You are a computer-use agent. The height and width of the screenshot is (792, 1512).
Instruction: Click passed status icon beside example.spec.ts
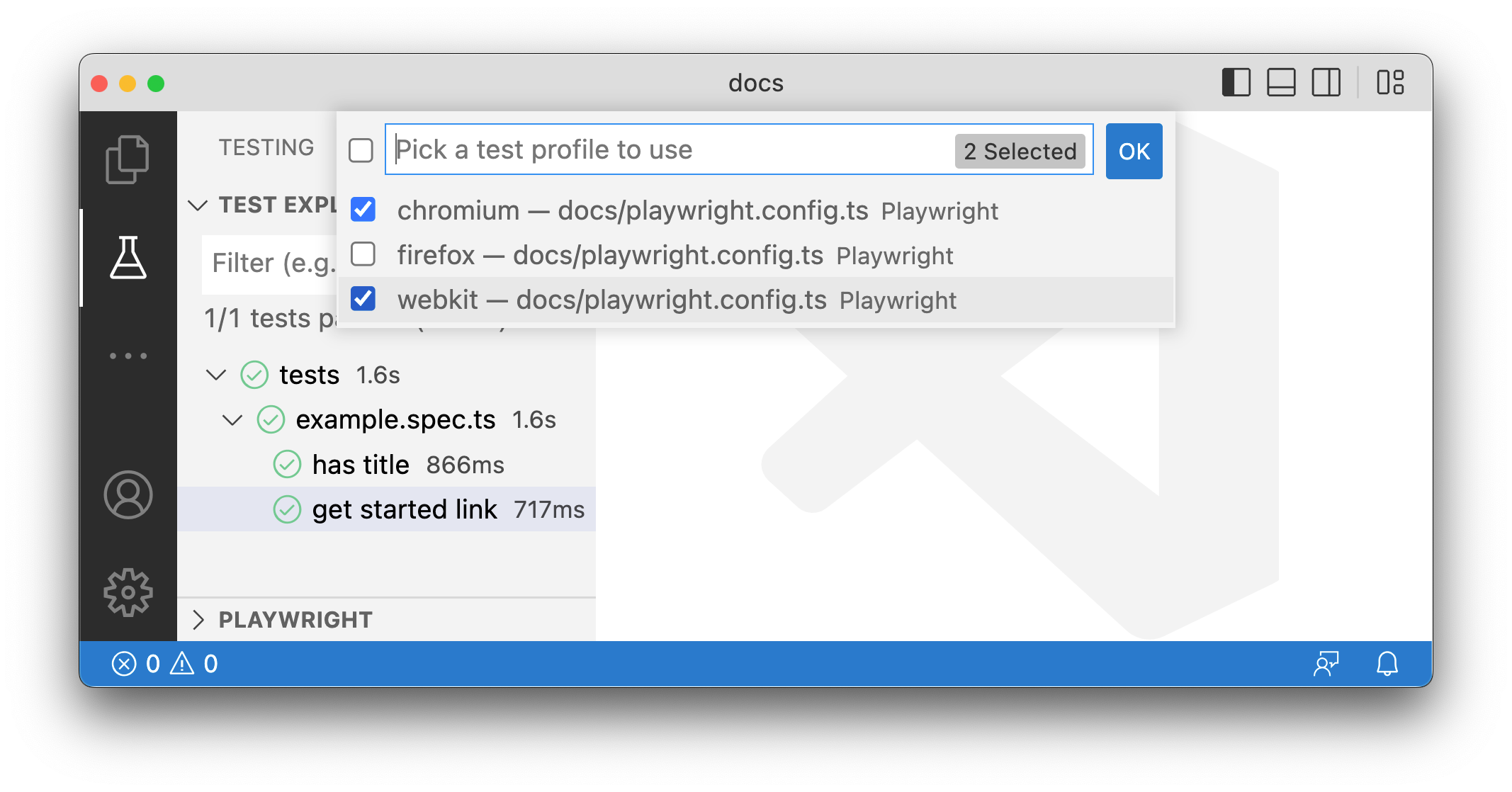pyautogui.click(x=271, y=419)
